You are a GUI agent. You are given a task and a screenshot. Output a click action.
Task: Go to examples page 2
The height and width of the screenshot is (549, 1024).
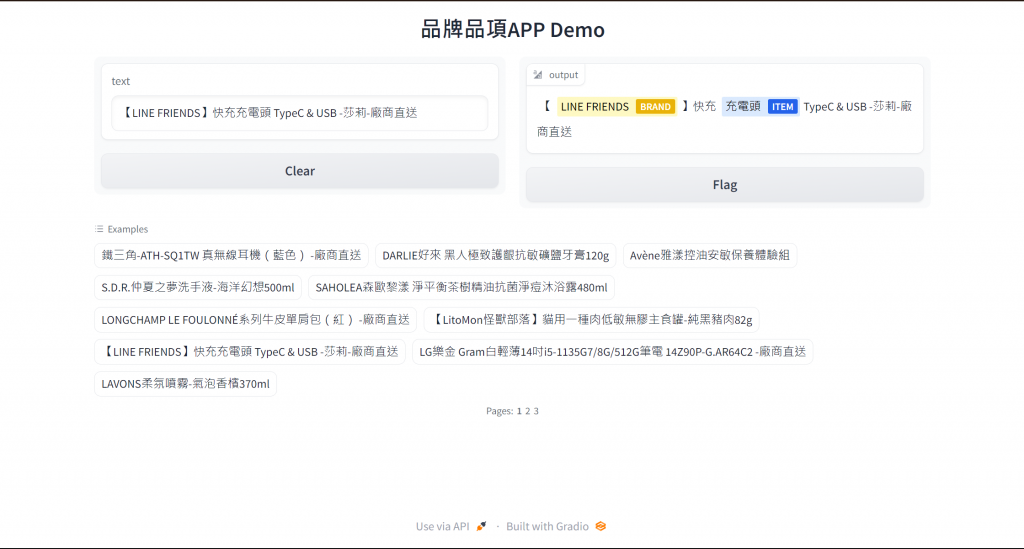tap(528, 411)
